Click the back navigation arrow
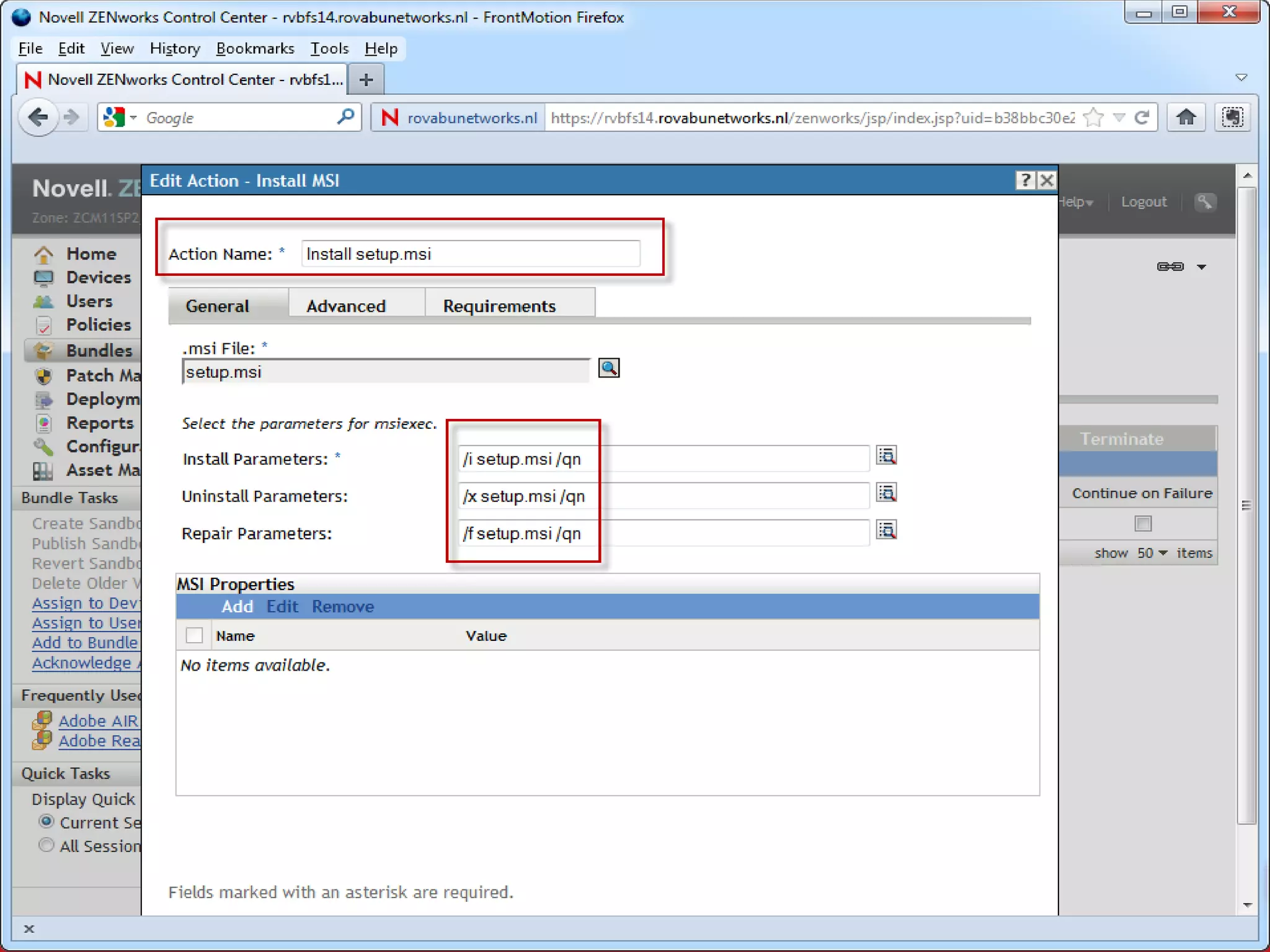 (x=38, y=117)
